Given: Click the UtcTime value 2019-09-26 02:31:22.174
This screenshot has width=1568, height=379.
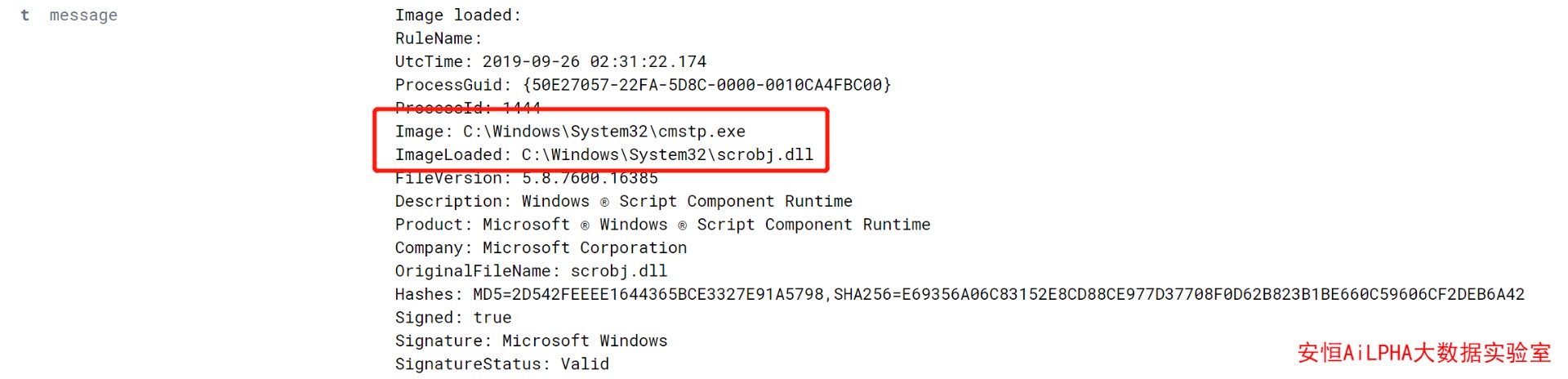Looking at the screenshot, I should [594, 62].
